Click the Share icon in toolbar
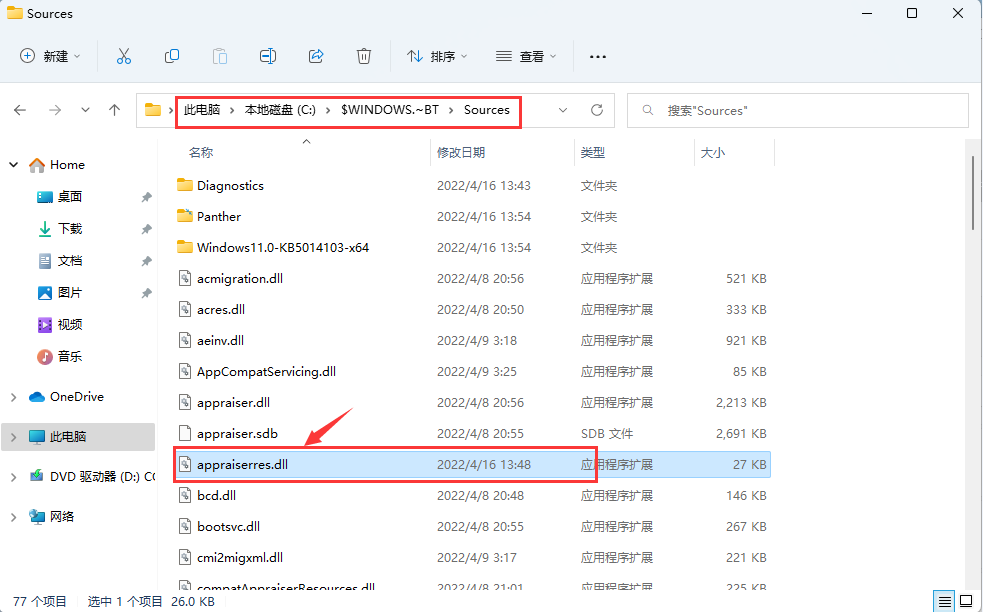The width and height of the screenshot is (983, 612). coord(316,56)
